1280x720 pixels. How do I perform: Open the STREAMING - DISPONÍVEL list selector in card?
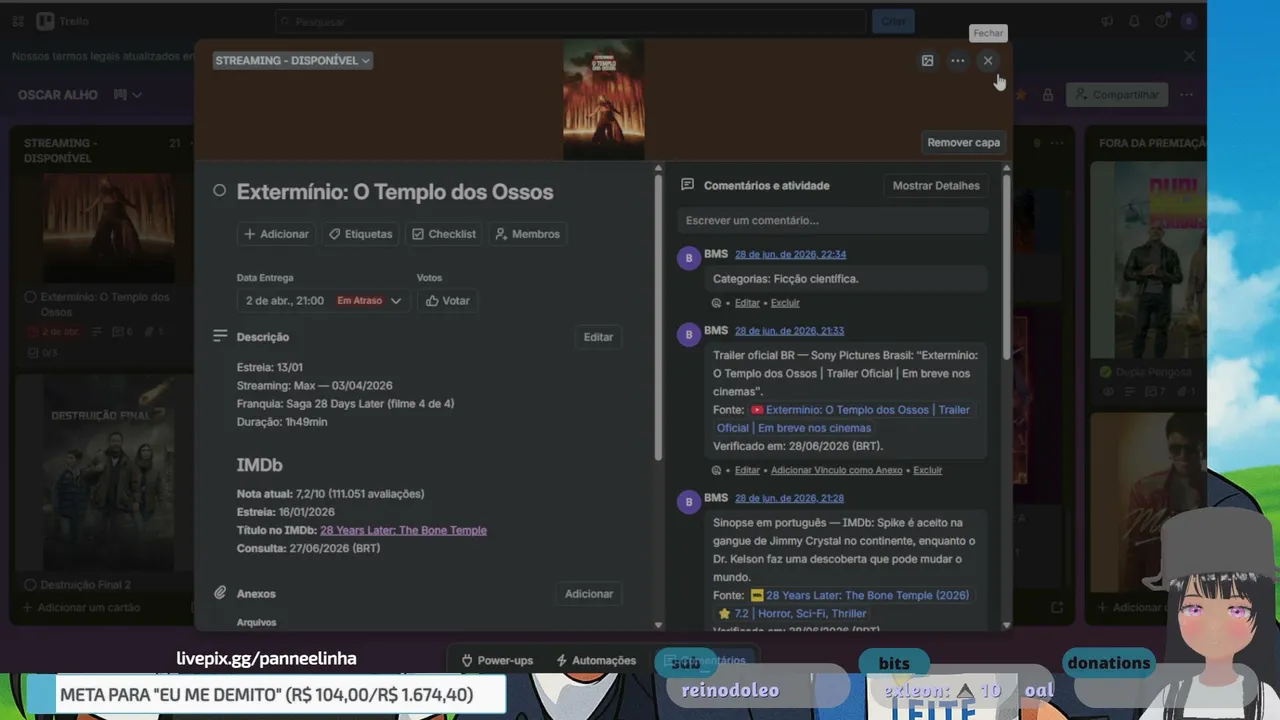tap(292, 61)
